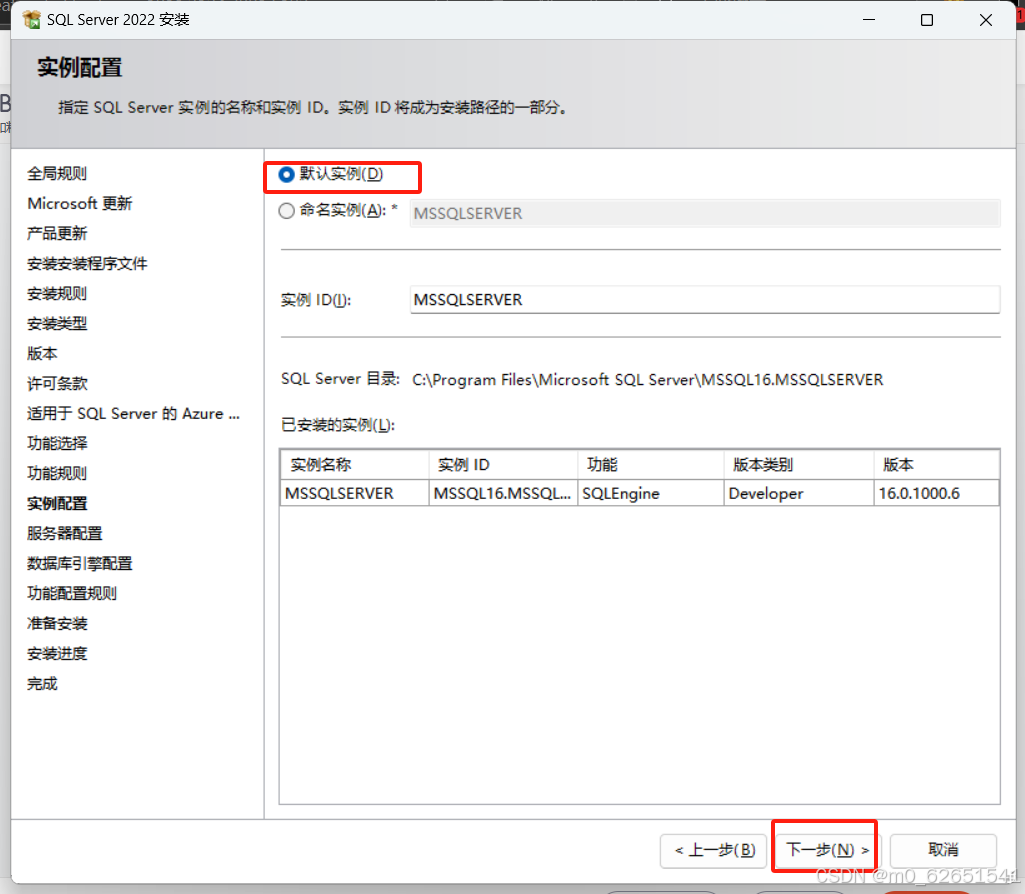Cancel setup with 取消 button
The width and height of the screenshot is (1025, 894).
click(x=943, y=850)
